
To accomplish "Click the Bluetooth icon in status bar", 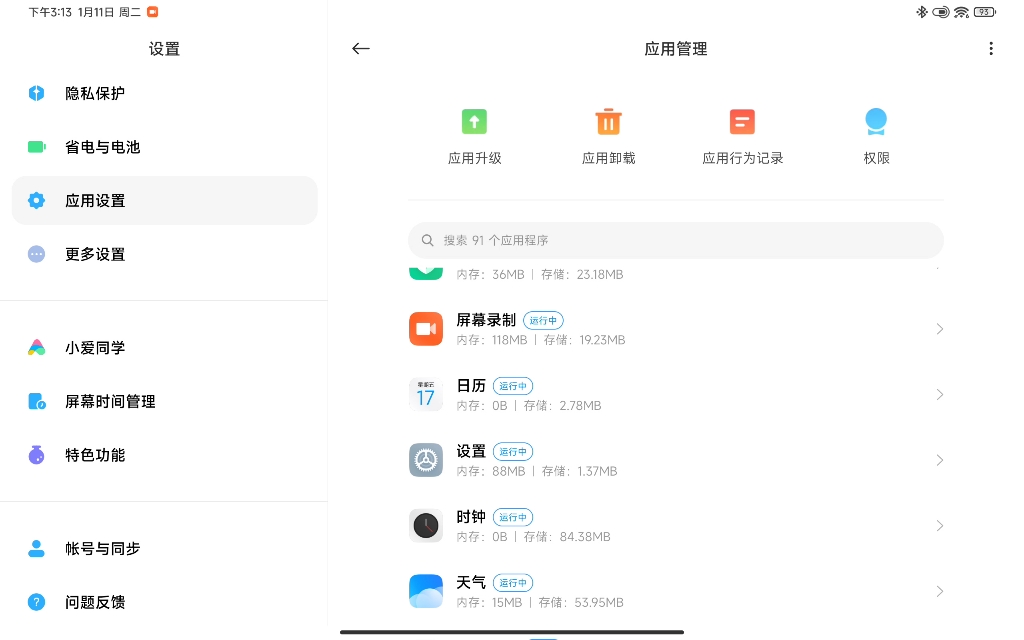I will [922, 12].
